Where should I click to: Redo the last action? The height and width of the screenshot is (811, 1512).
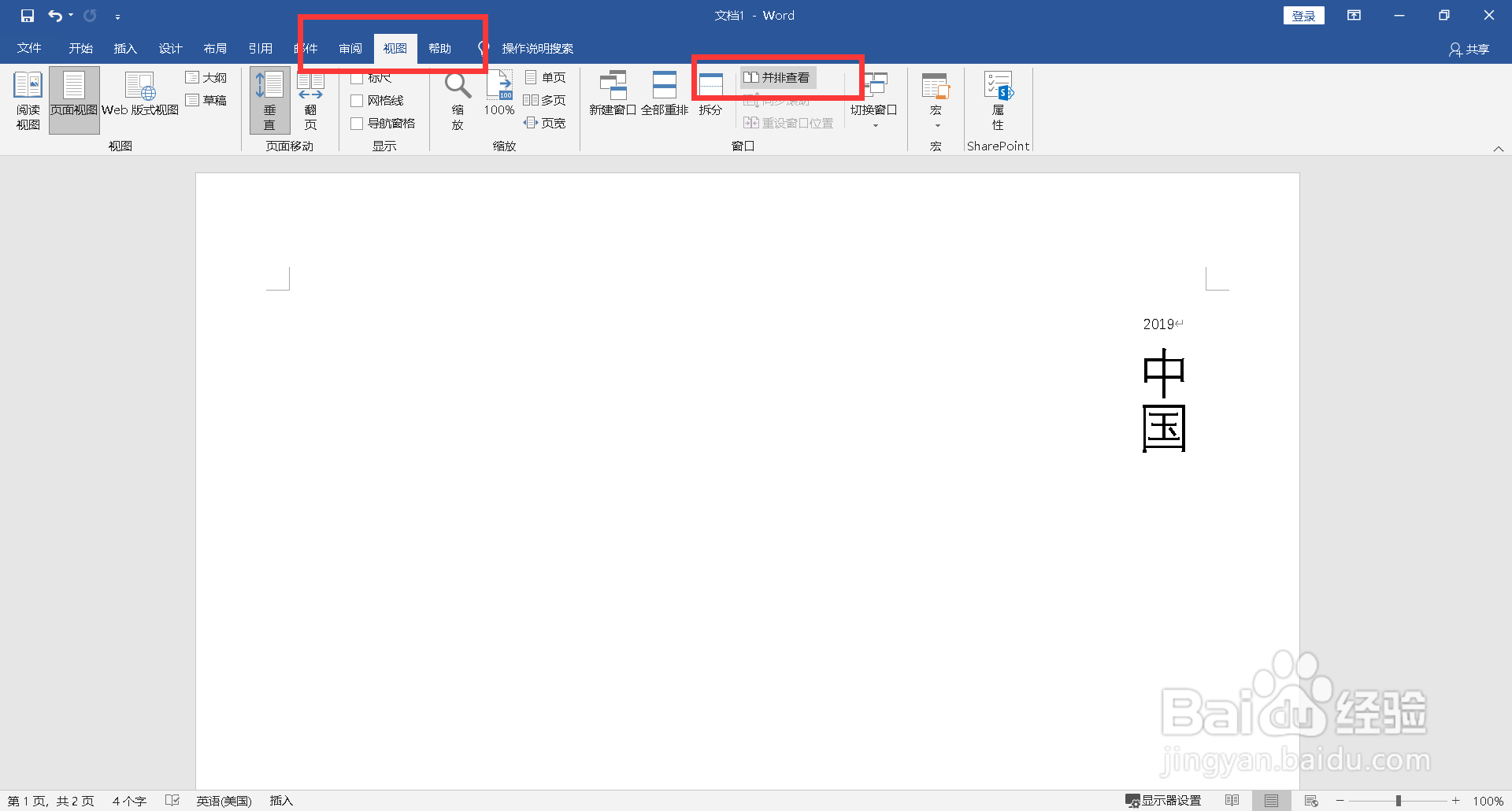[x=90, y=16]
